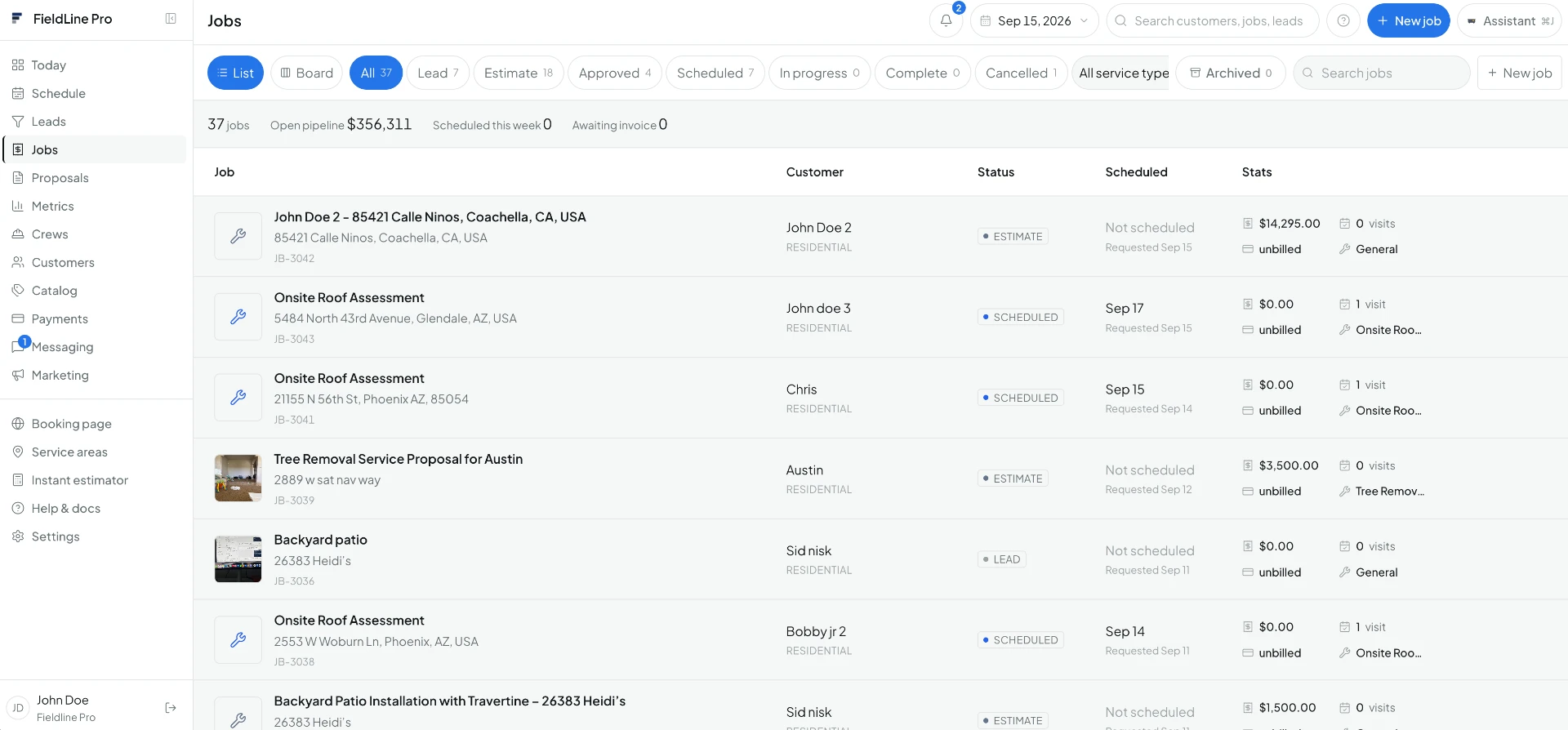Click the Settings gear icon

18,536
